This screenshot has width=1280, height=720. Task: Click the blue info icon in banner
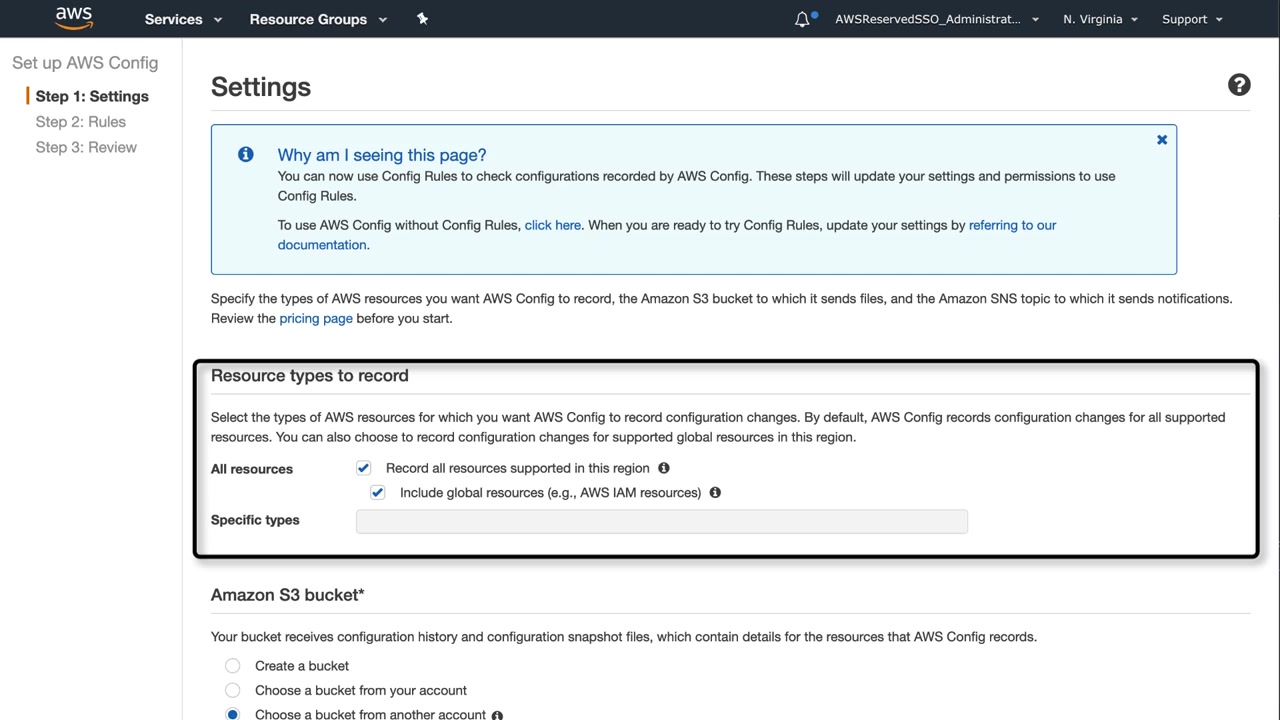tap(245, 154)
